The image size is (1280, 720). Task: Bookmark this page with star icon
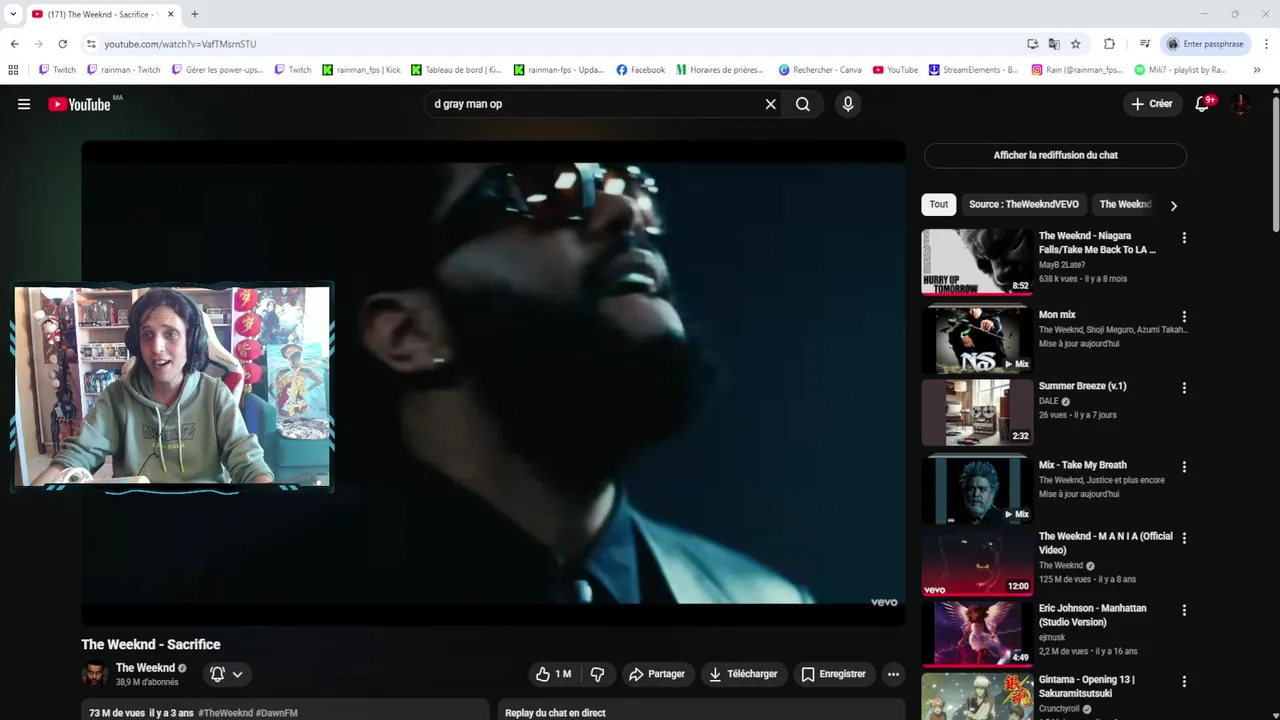(1076, 44)
